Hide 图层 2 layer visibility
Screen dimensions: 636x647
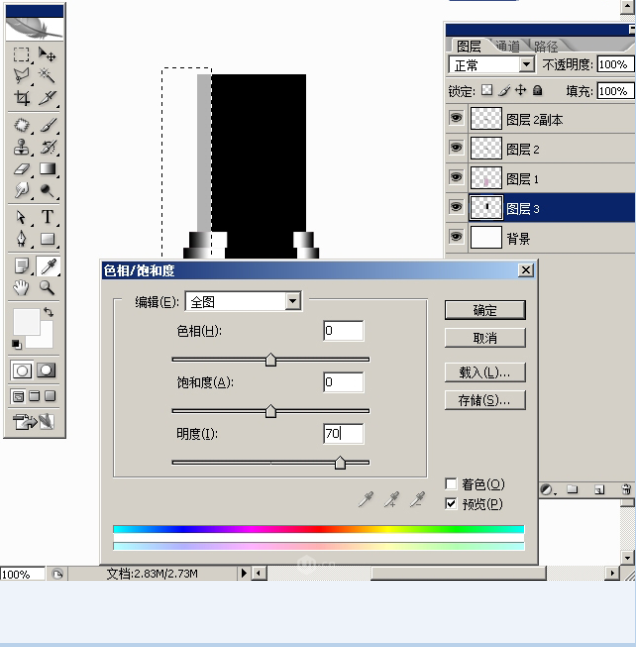(x=456, y=148)
